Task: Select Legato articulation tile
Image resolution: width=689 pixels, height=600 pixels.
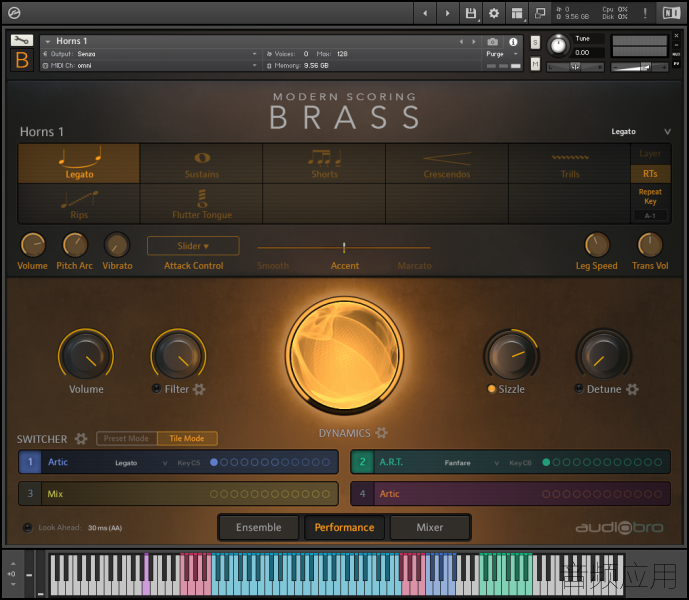Action: click(79, 163)
